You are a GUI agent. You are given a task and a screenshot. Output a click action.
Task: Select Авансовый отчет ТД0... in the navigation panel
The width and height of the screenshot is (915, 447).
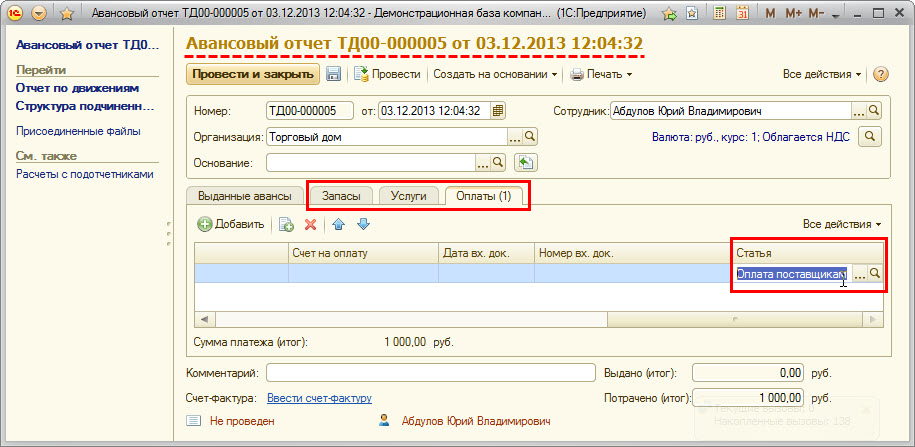pos(87,45)
